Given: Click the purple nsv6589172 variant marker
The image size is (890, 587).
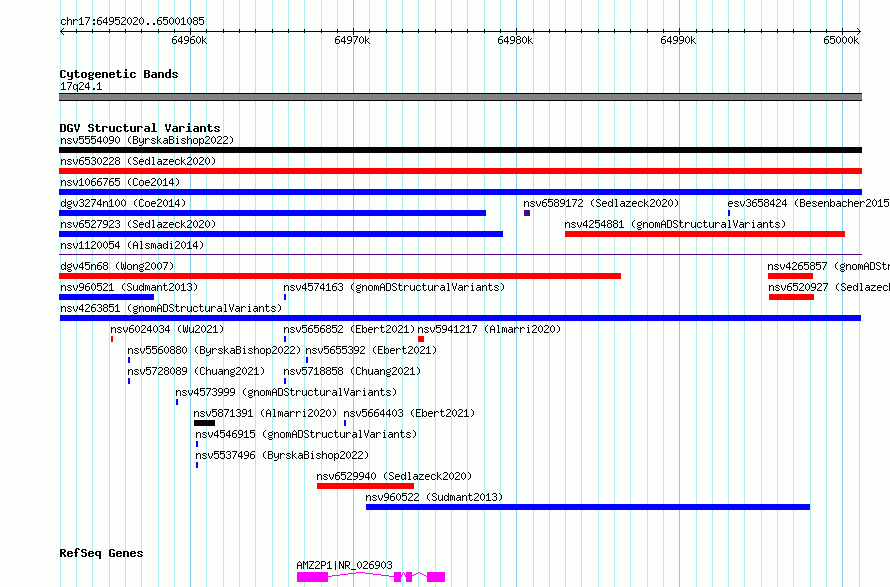Looking at the screenshot, I should (527, 213).
